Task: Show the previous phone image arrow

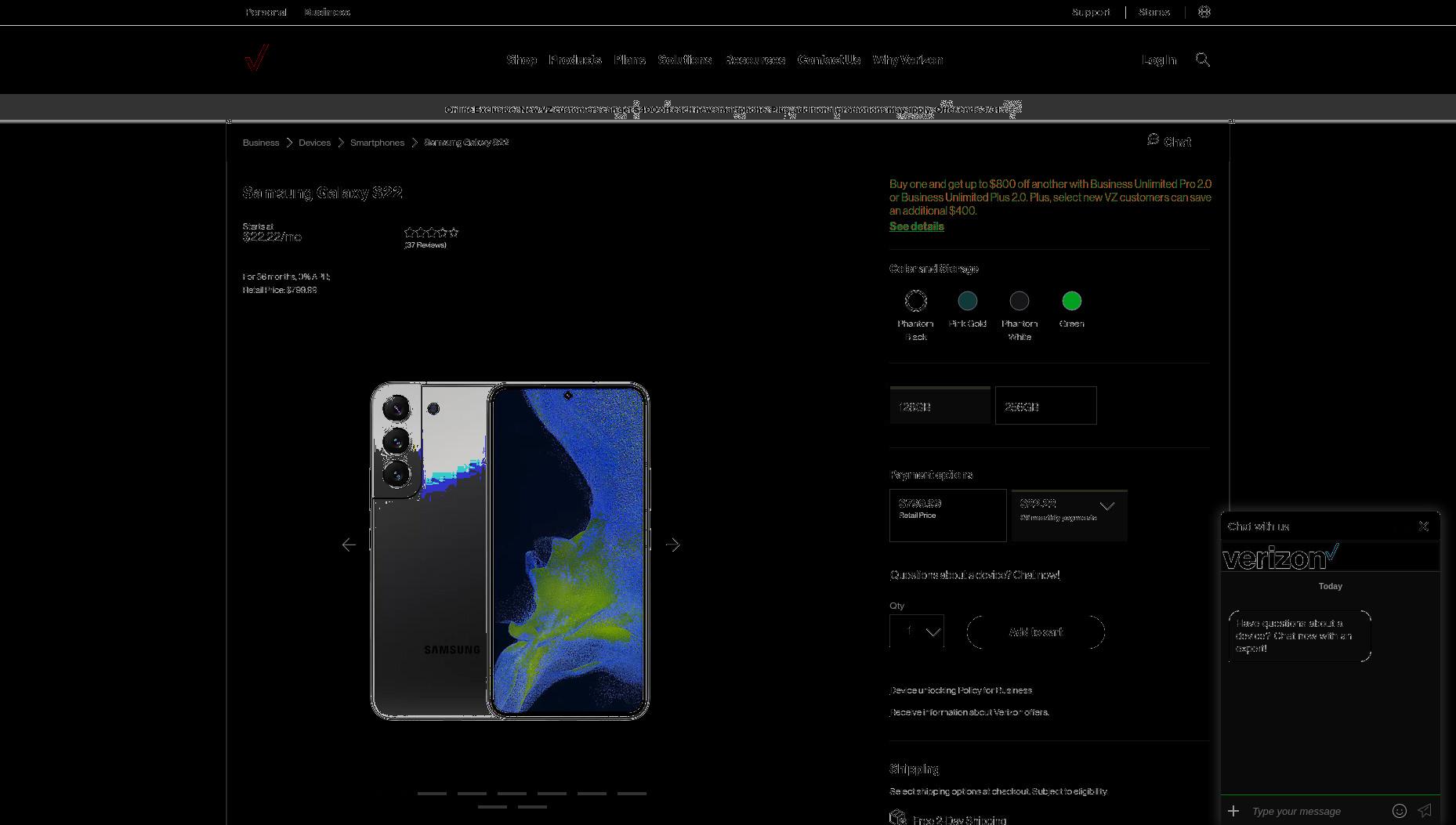Action: tap(349, 545)
